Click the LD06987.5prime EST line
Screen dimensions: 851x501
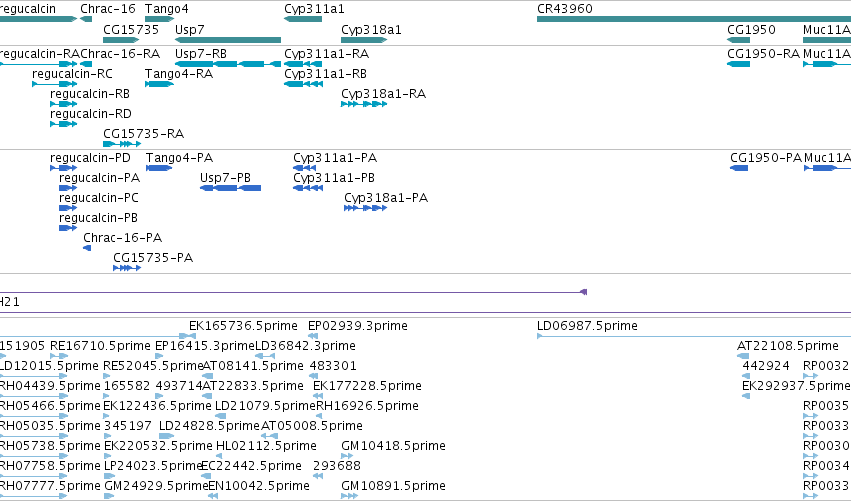tap(694, 337)
